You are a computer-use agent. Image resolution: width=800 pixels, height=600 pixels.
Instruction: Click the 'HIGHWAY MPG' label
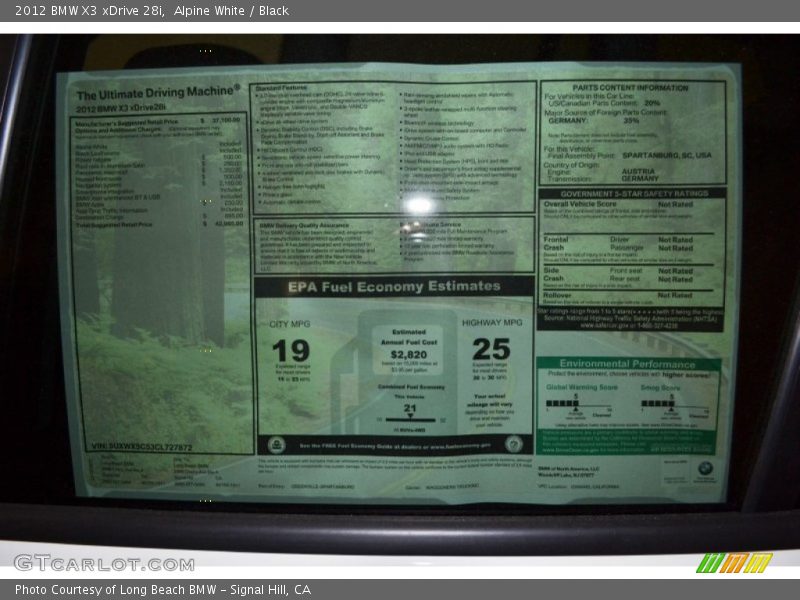coord(492,322)
